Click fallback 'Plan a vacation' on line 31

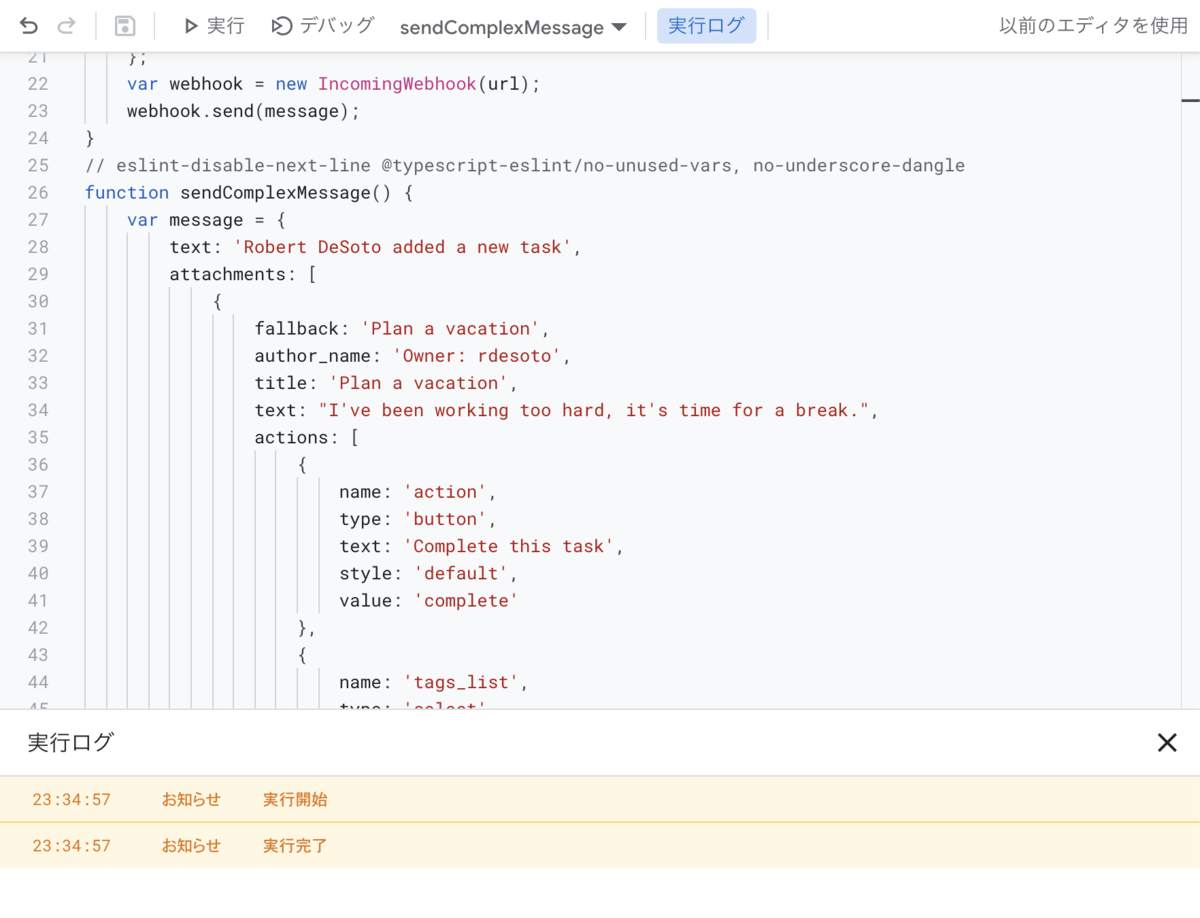pyautogui.click(x=450, y=329)
